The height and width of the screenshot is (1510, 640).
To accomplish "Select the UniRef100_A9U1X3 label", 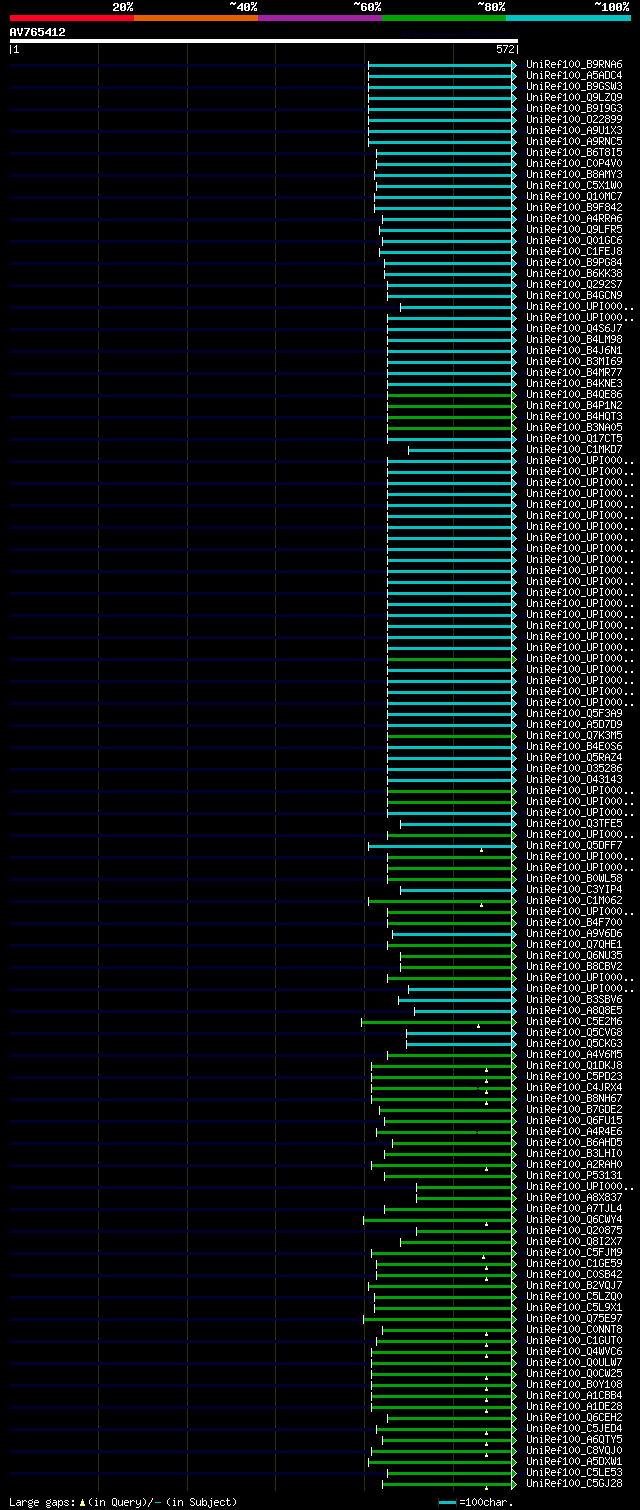I will tap(574, 131).
